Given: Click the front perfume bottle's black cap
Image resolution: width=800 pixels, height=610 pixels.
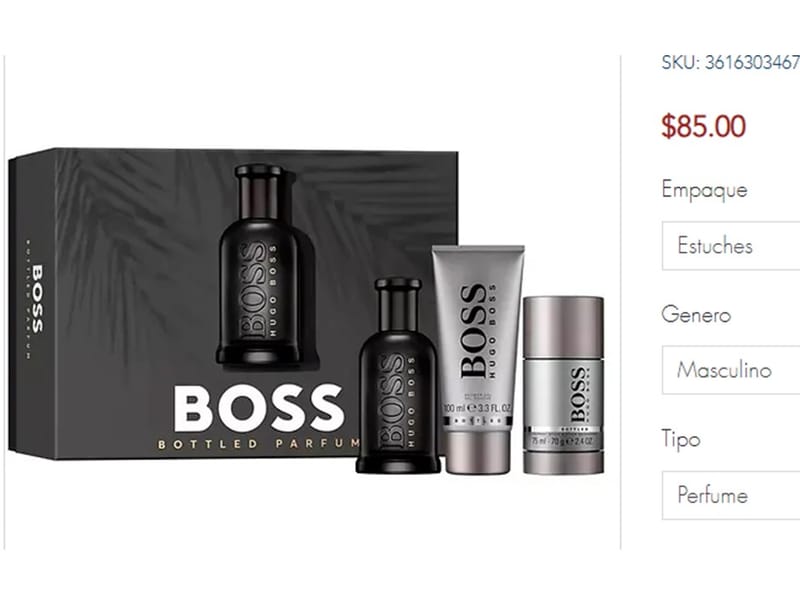Looking at the screenshot, I should point(398,298).
